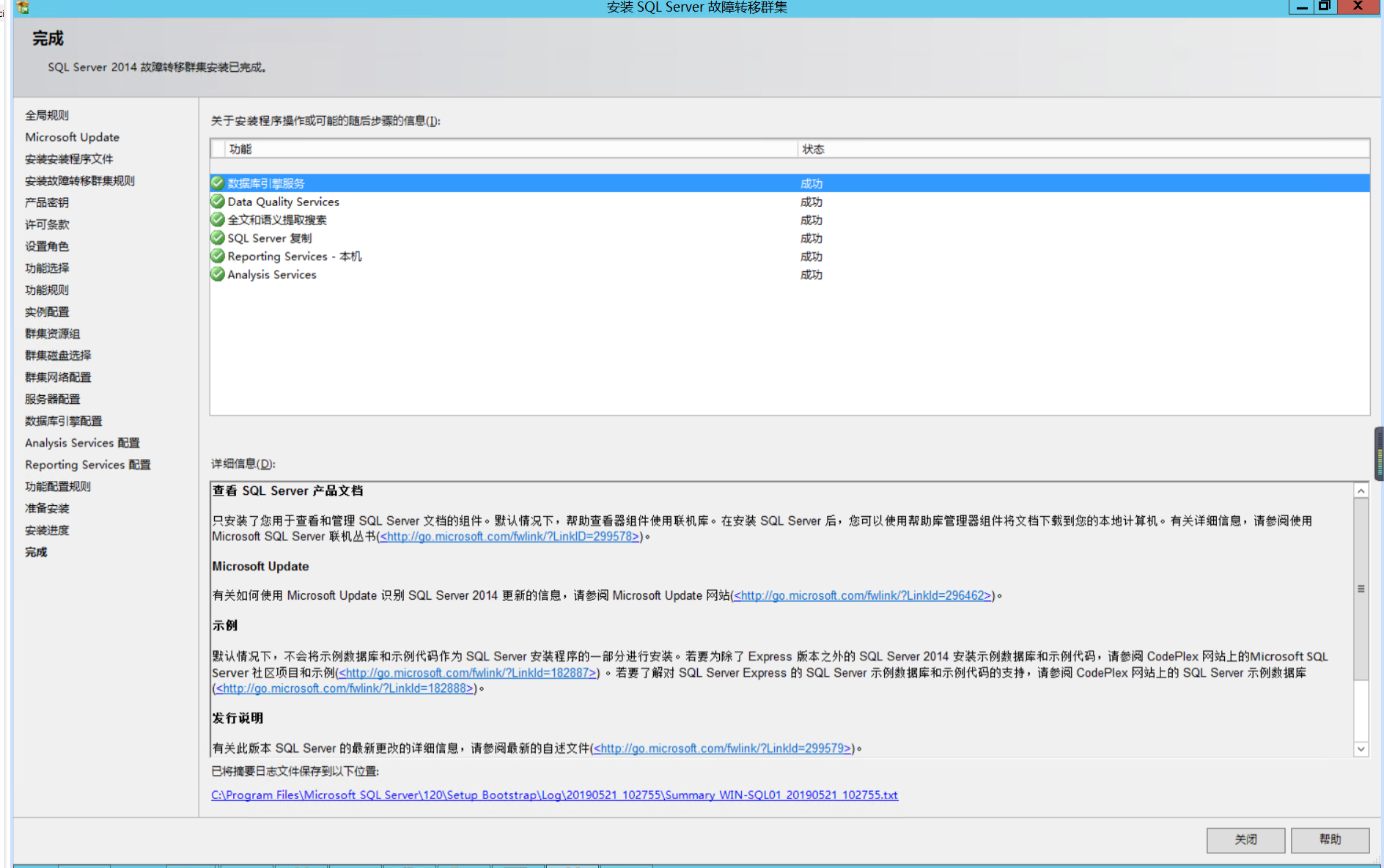Select the 数据库引擎服务 row

pos(789,183)
